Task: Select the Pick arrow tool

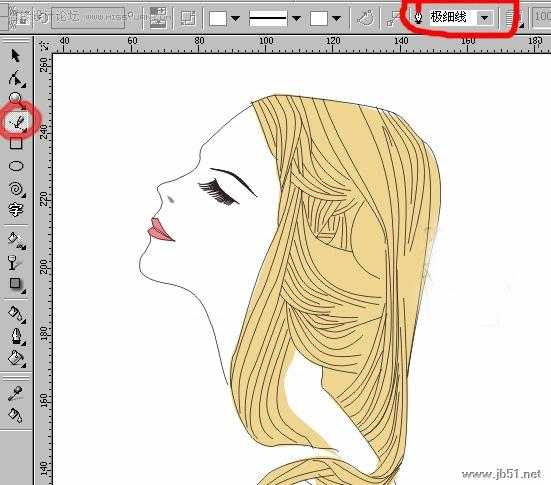Action: click(15, 56)
